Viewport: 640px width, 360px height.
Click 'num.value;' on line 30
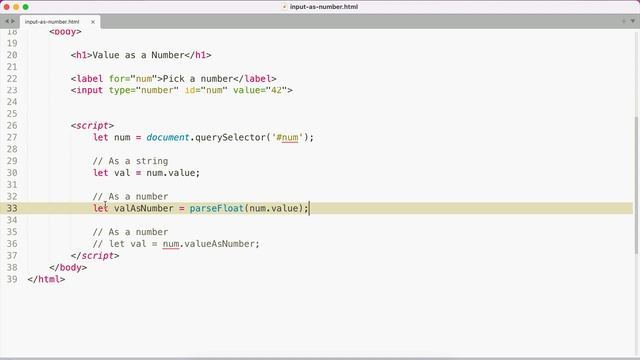tap(173, 173)
